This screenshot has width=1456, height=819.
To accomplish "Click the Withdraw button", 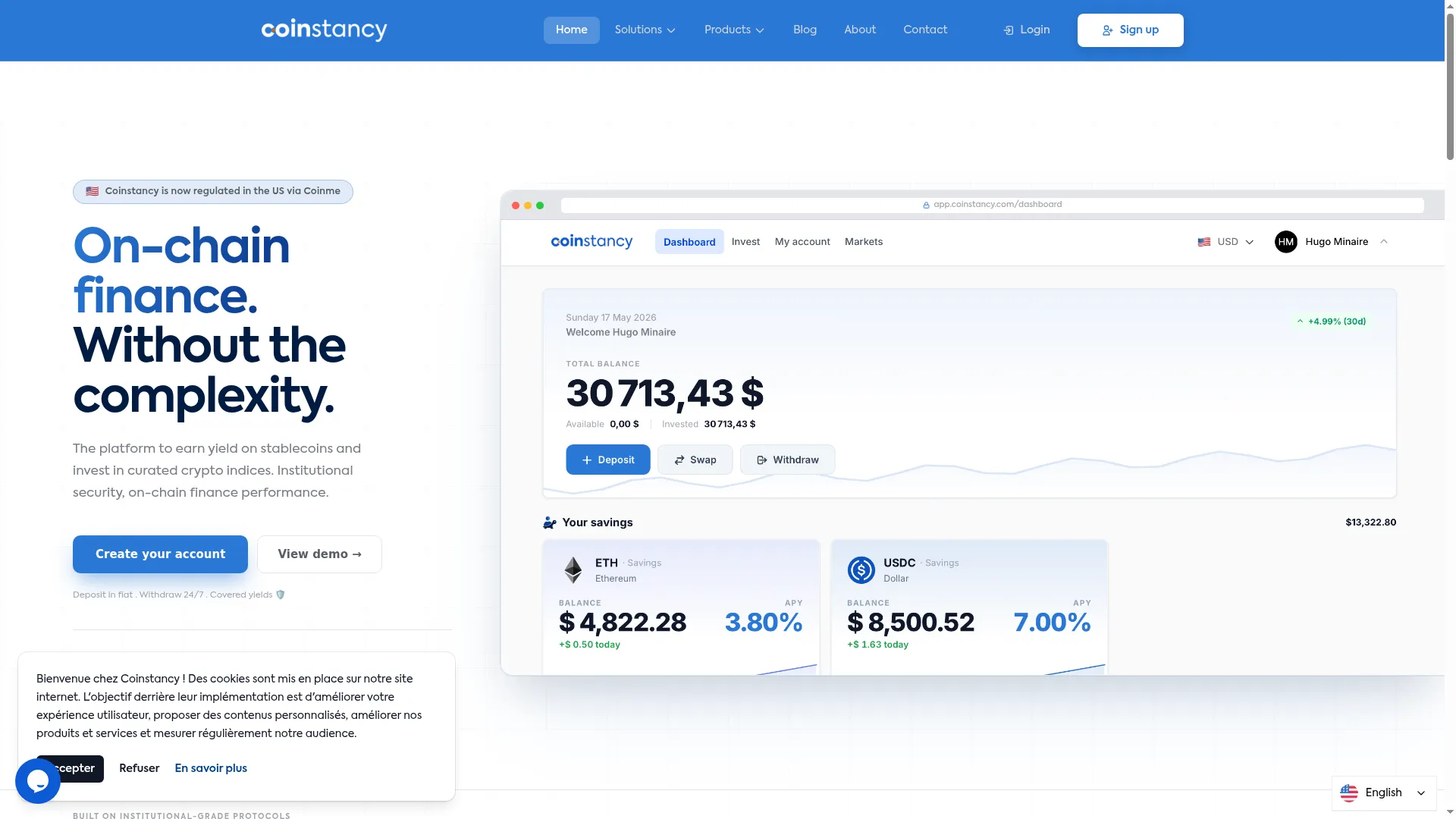I will [x=787, y=460].
